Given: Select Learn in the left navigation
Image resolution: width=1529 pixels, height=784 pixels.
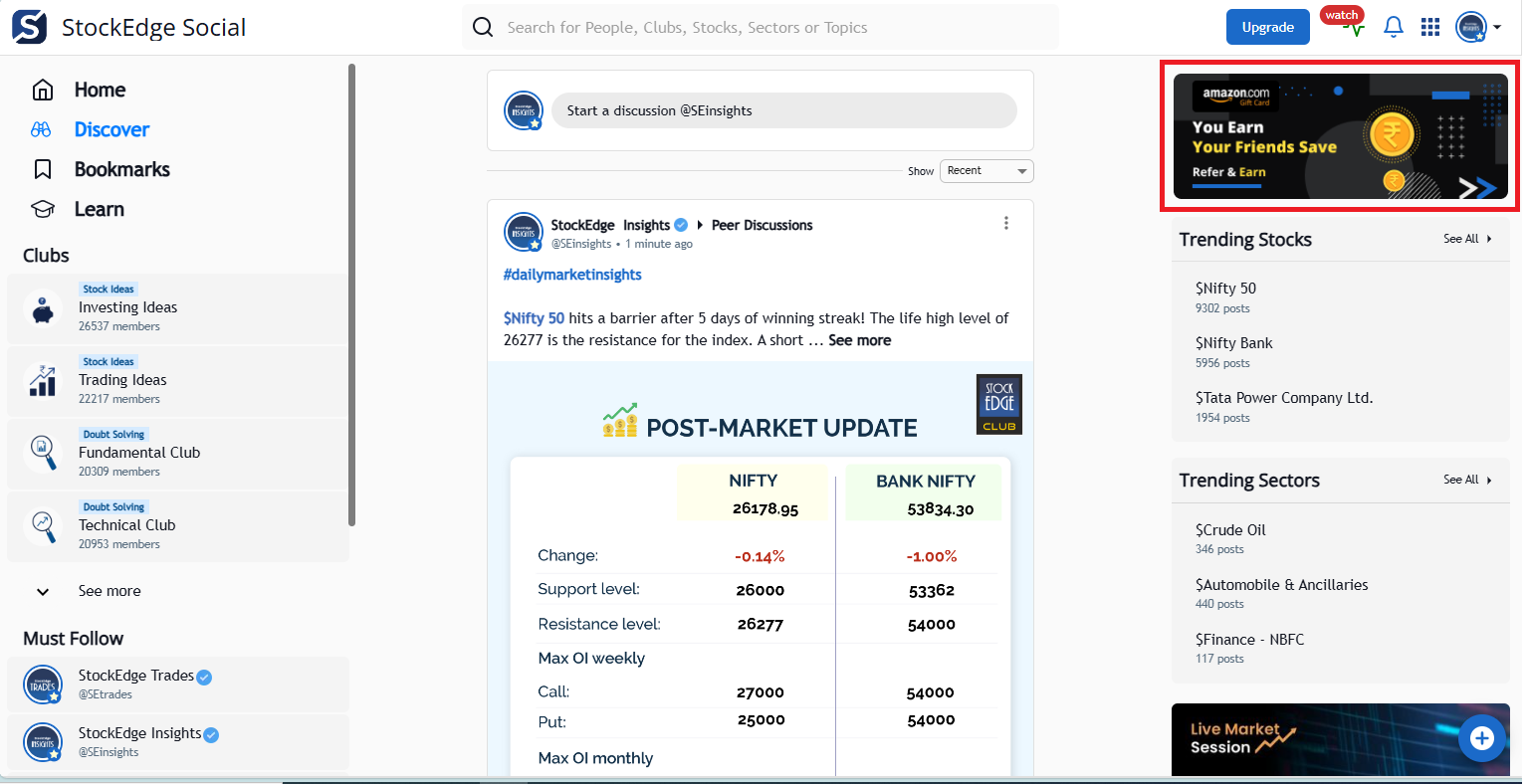Looking at the screenshot, I should point(99,209).
